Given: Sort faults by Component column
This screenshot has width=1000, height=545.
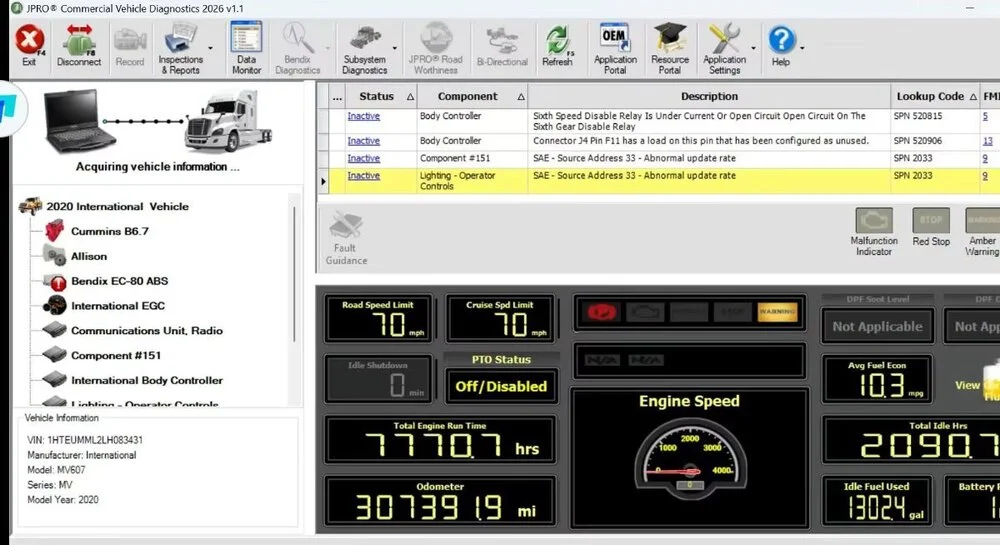Looking at the screenshot, I should (473, 96).
